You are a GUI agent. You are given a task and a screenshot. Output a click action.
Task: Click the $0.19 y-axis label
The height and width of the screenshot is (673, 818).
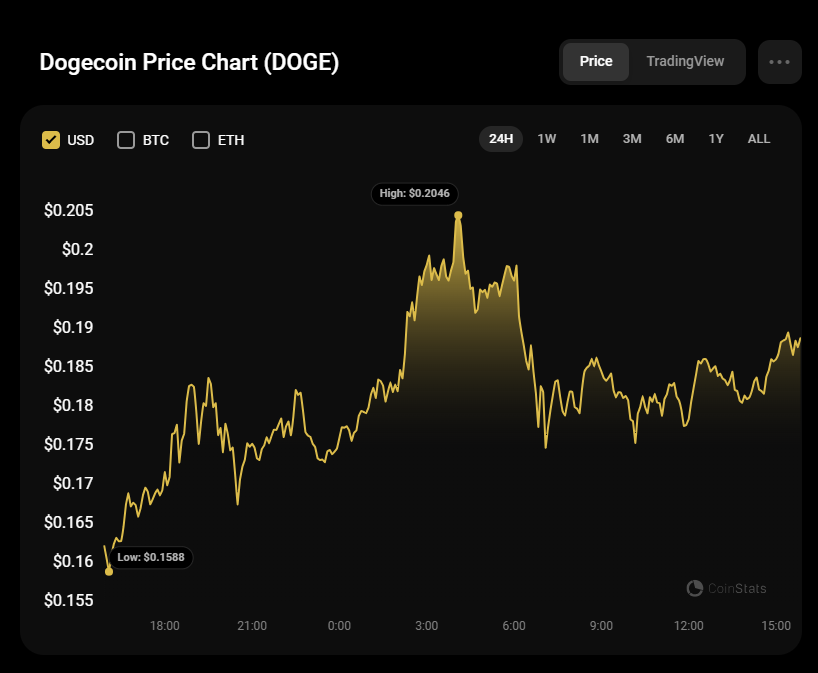pyautogui.click(x=73, y=327)
